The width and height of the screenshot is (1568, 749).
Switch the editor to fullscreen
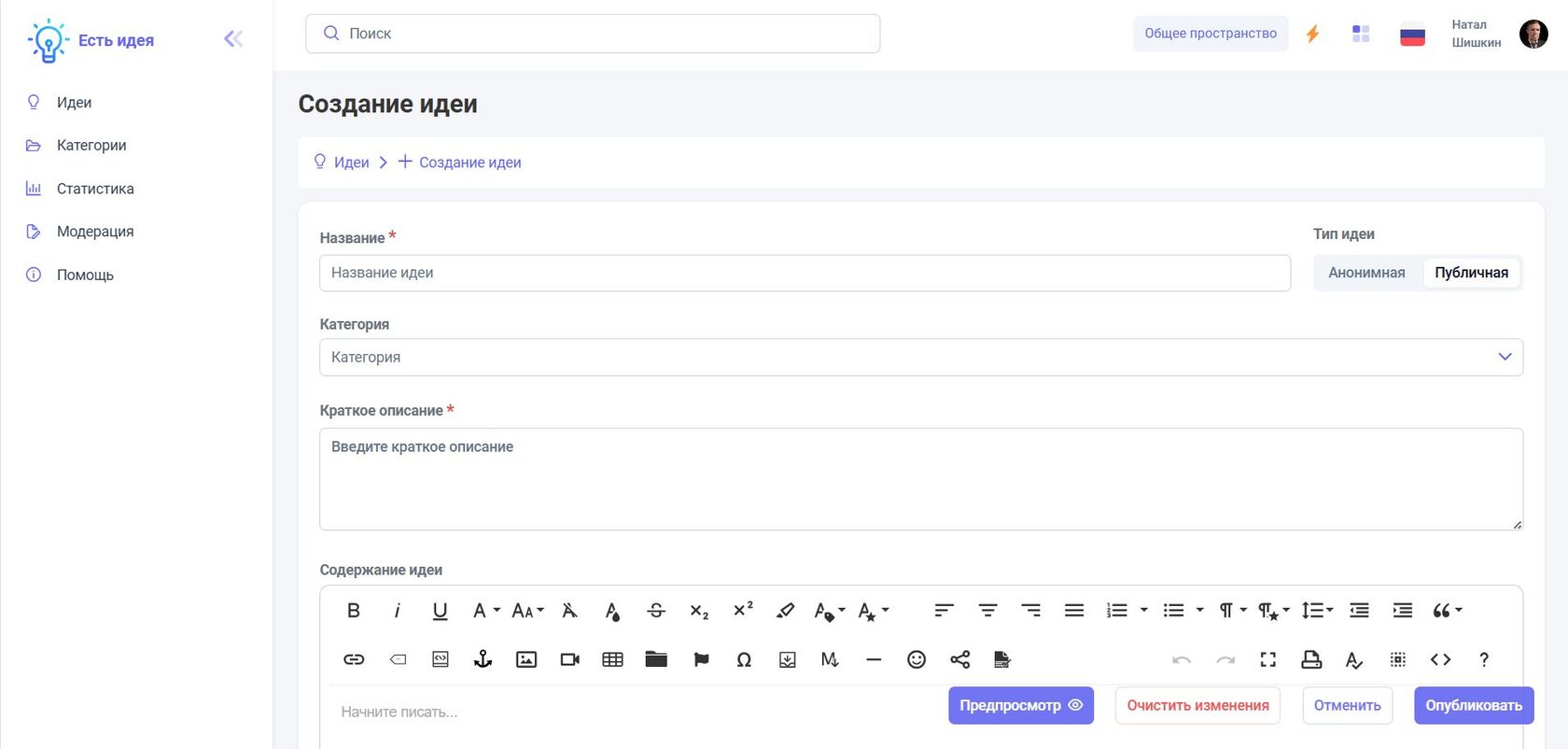pos(1268,659)
